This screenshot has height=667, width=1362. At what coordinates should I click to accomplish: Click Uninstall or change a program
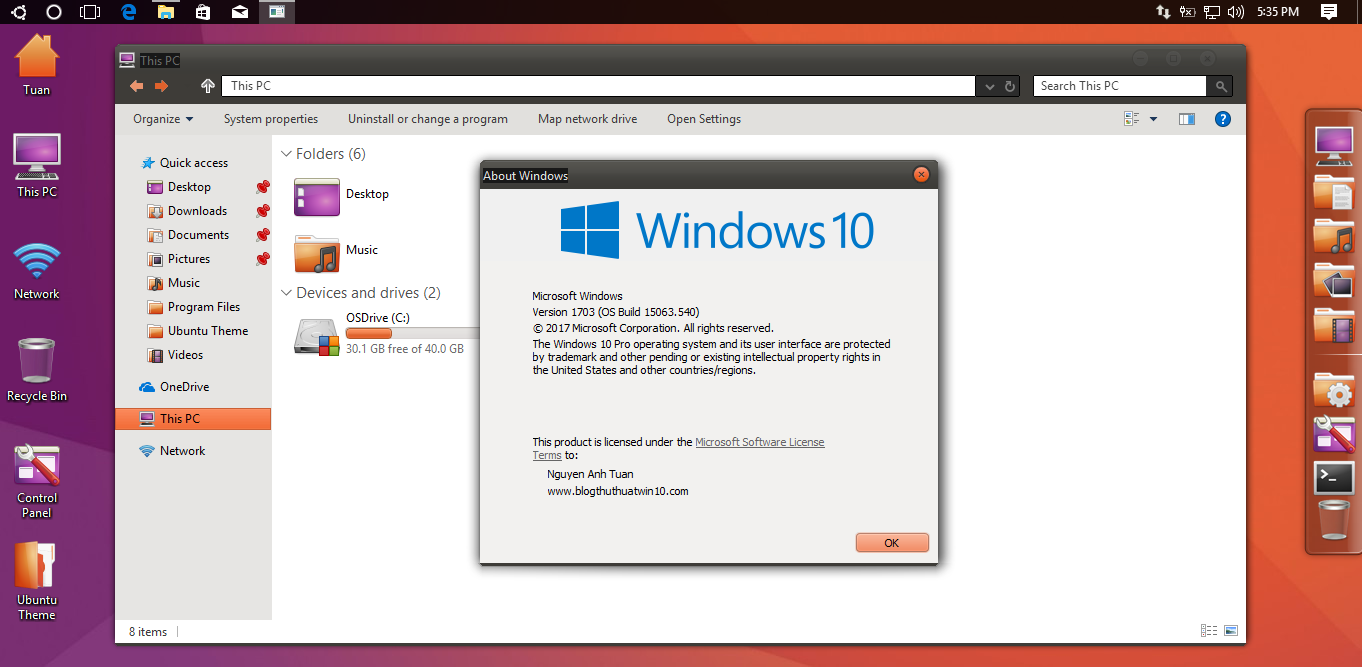pyautogui.click(x=427, y=118)
